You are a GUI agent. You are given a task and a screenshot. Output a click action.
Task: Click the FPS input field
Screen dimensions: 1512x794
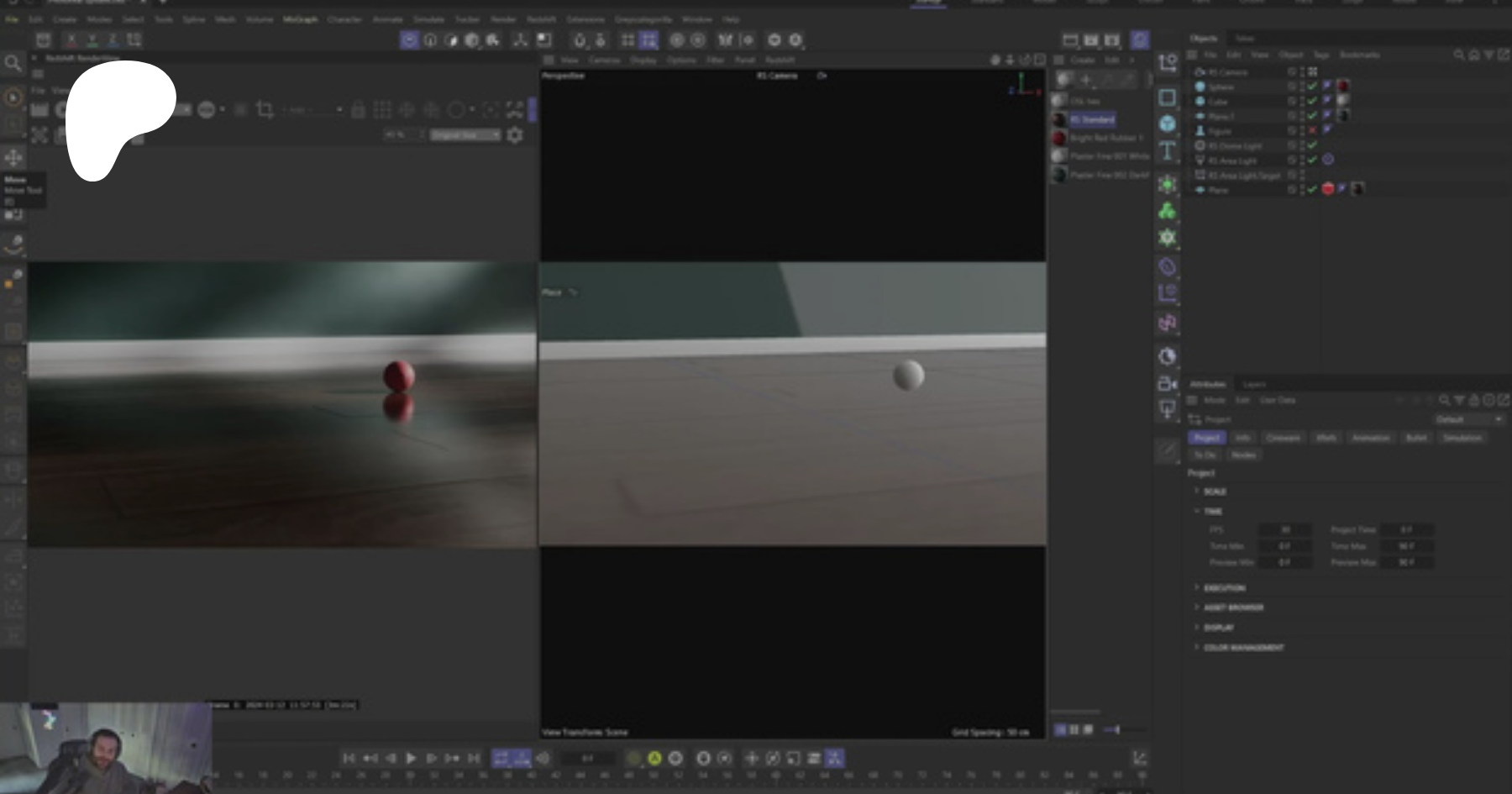point(1284,530)
